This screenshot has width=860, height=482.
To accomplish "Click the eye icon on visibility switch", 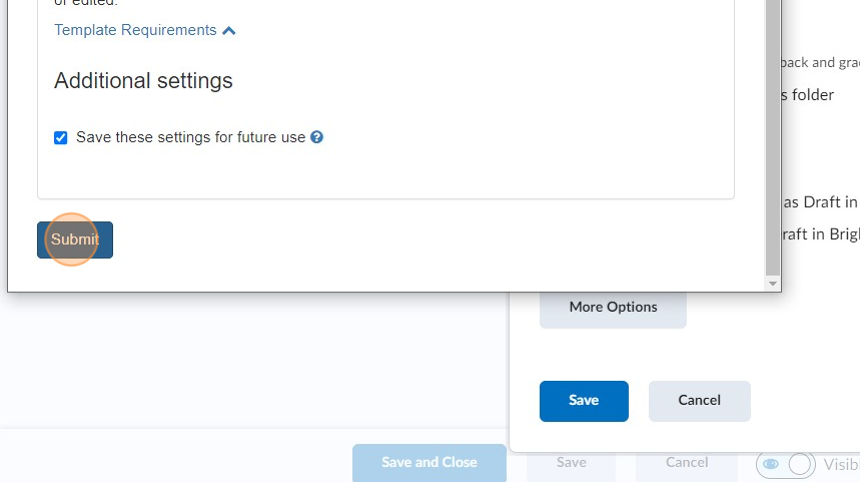I will (771, 464).
